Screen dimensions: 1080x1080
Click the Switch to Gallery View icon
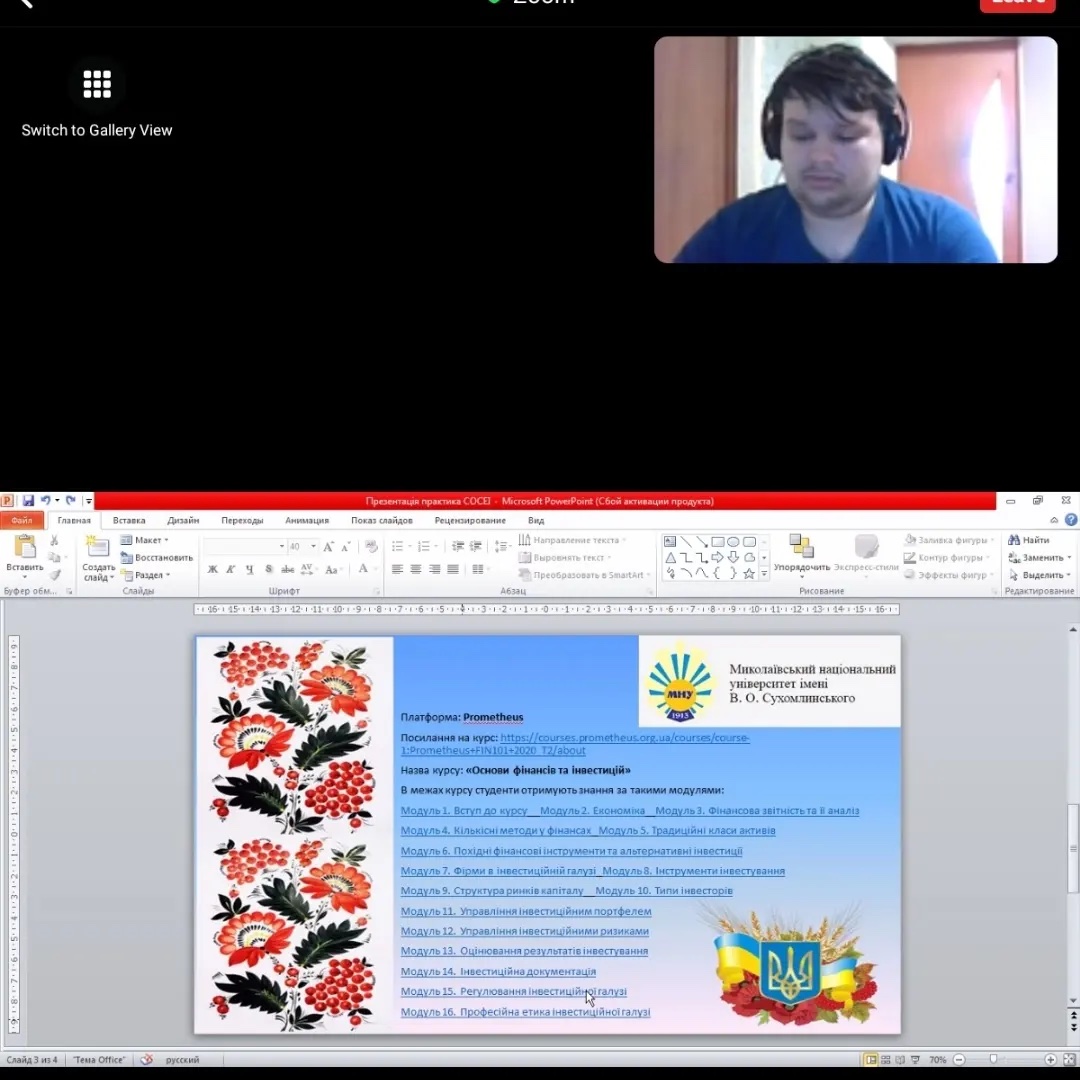coord(97,84)
